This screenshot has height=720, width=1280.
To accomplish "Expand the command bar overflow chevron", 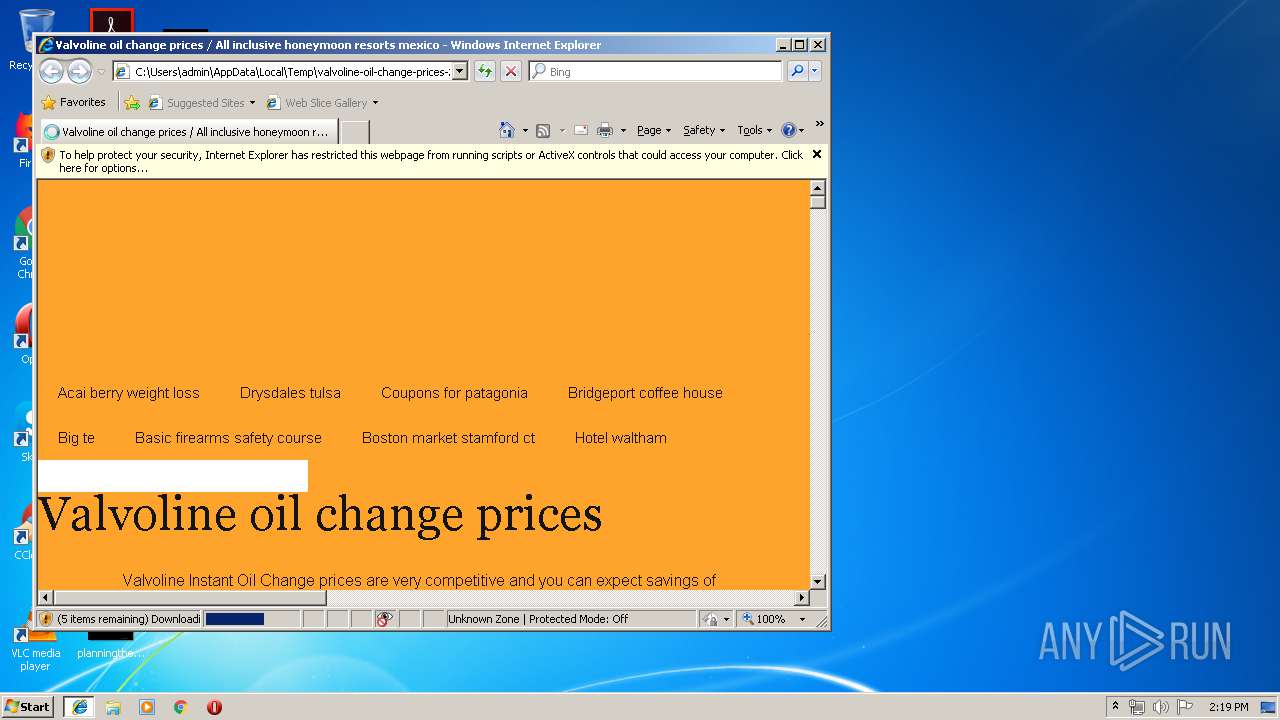I will 819,124.
